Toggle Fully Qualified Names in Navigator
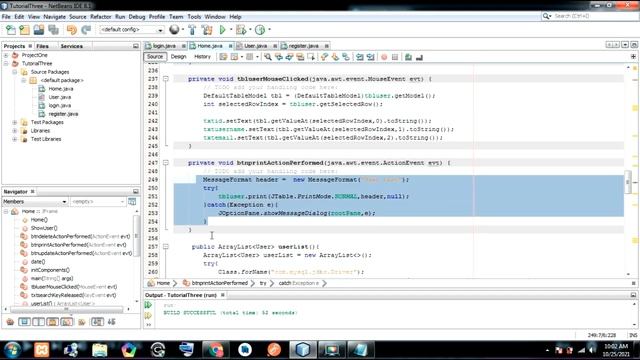Screen dimensions: 640x360 pos(82,322)
